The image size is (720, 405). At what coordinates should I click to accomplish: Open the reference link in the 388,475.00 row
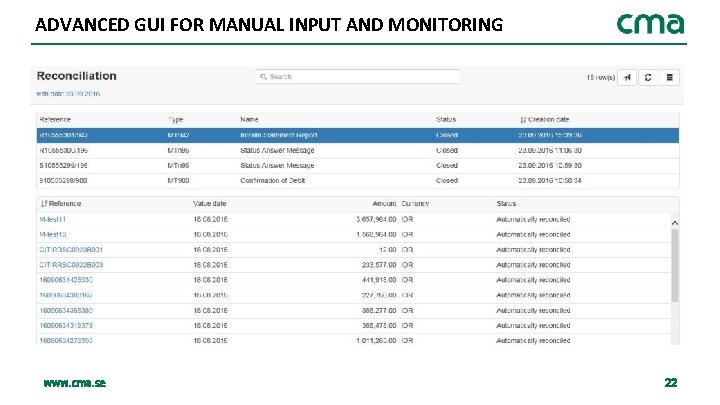click(66, 326)
